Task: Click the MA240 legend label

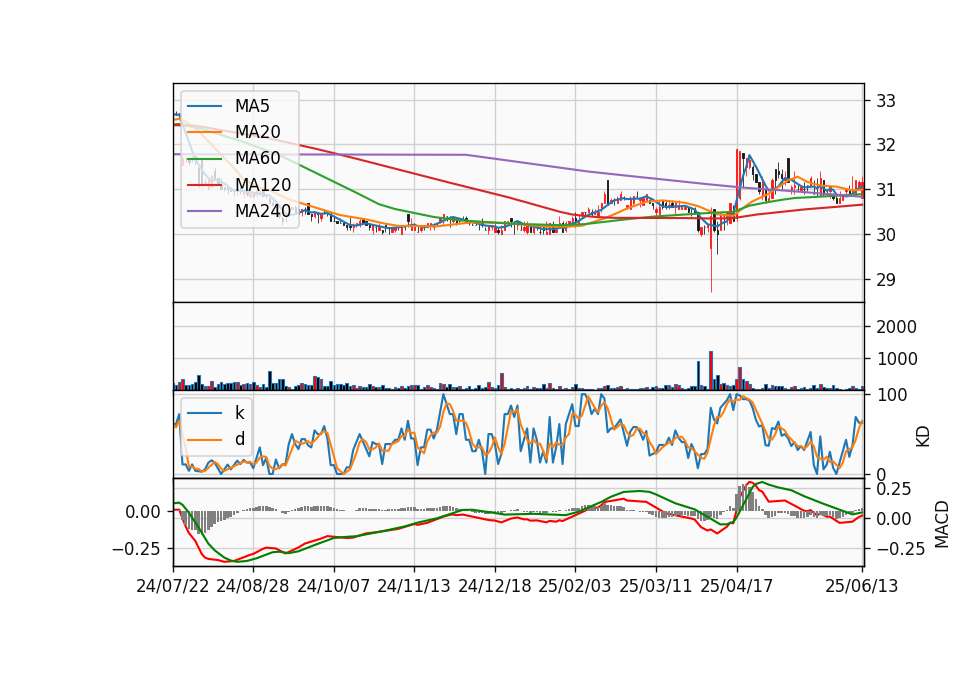Action: click(x=263, y=211)
